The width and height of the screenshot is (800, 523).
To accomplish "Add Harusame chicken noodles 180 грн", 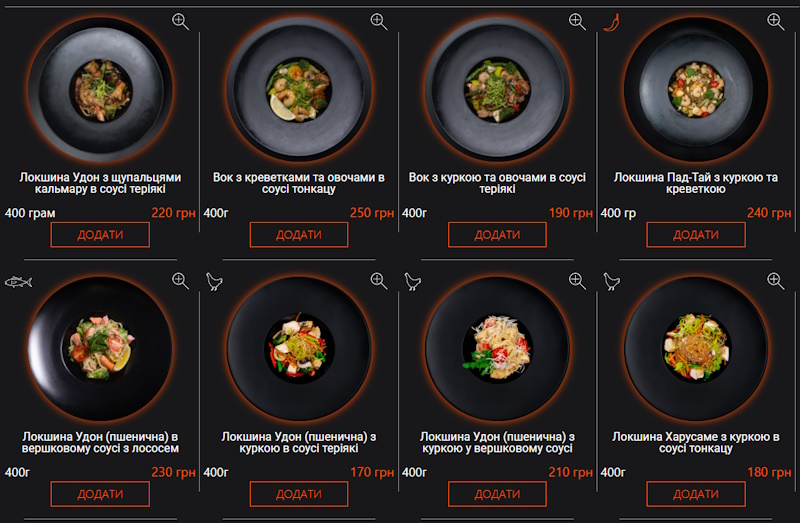I will pyautogui.click(x=696, y=494).
